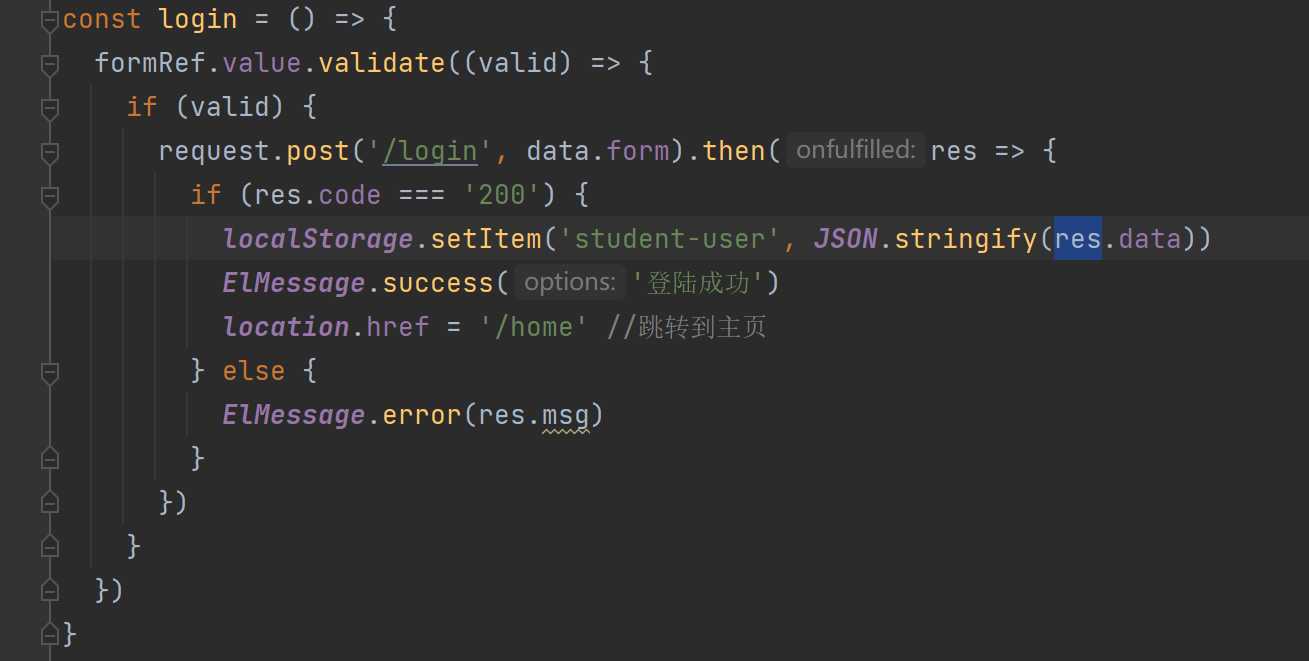Click the onfulfilled: inlay hint
This screenshot has height=661, width=1309.
coord(855,150)
